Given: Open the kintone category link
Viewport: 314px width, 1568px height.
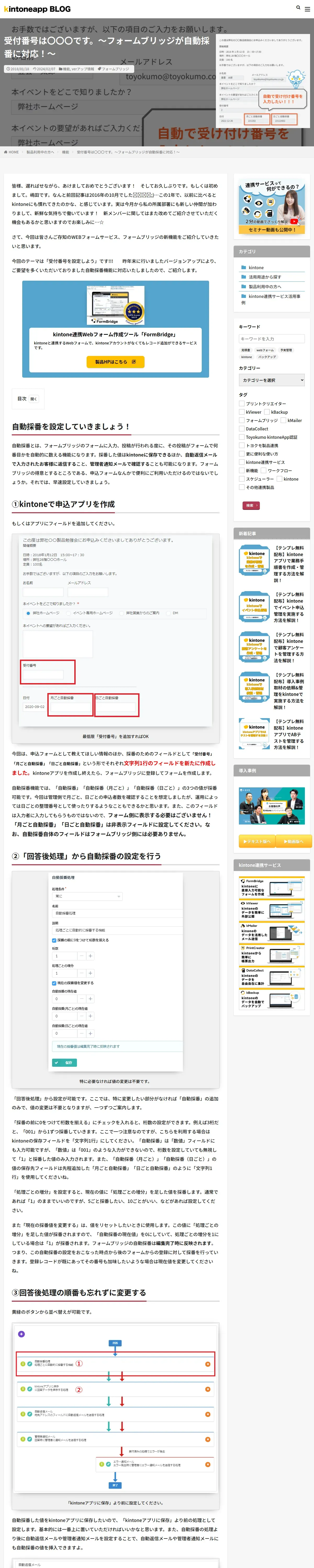Looking at the screenshot, I should click(256, 268).
